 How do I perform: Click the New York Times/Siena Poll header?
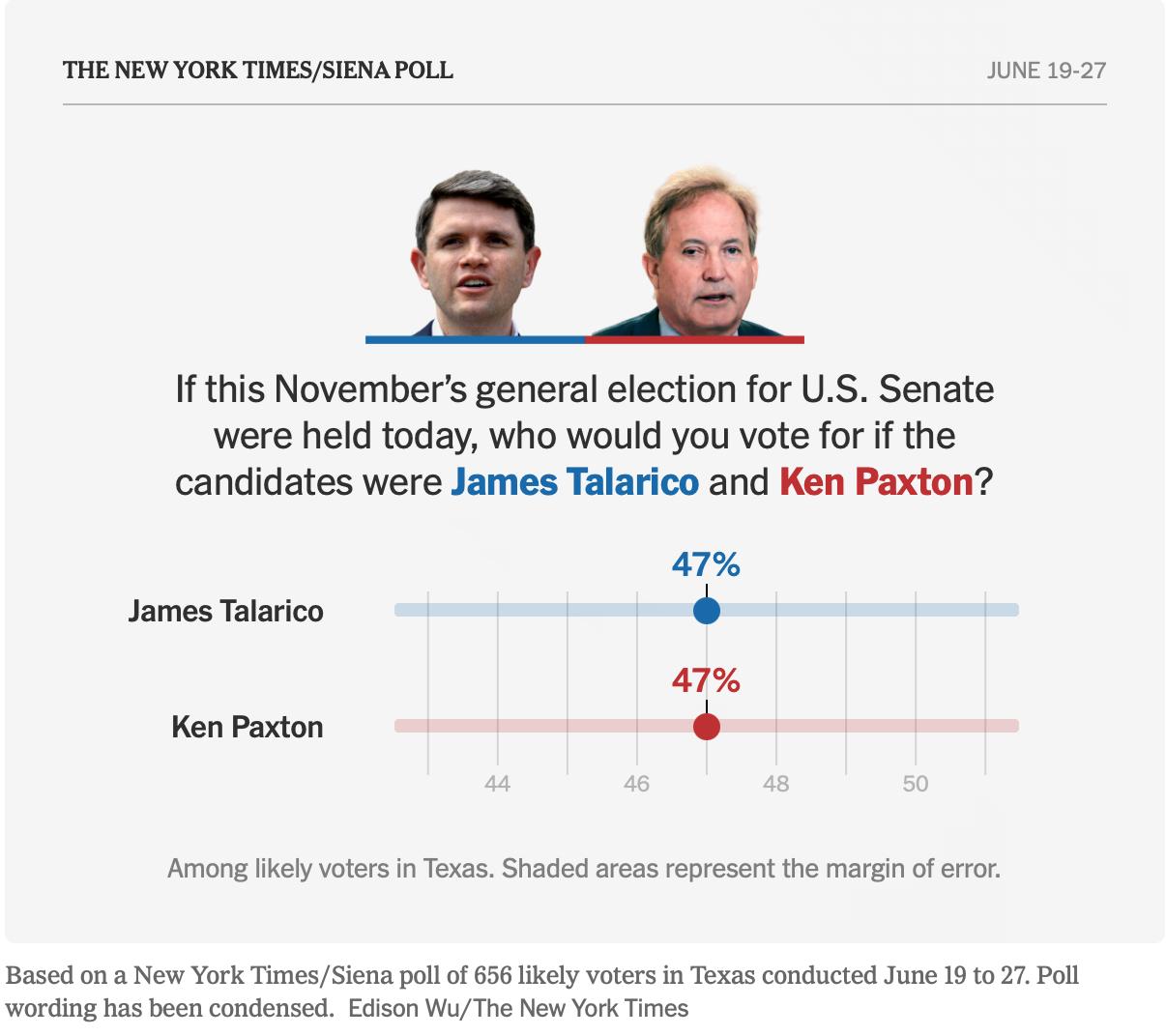click(257, 71)
